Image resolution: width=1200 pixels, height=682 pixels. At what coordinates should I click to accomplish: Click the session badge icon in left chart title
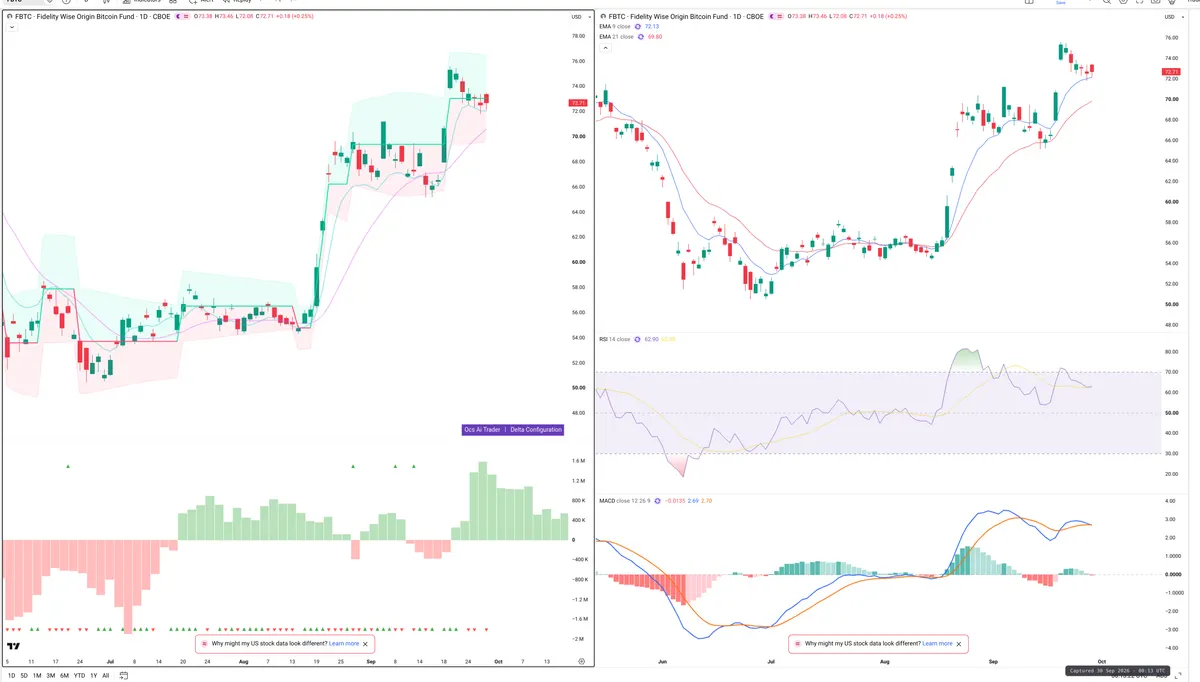[182, 17]
